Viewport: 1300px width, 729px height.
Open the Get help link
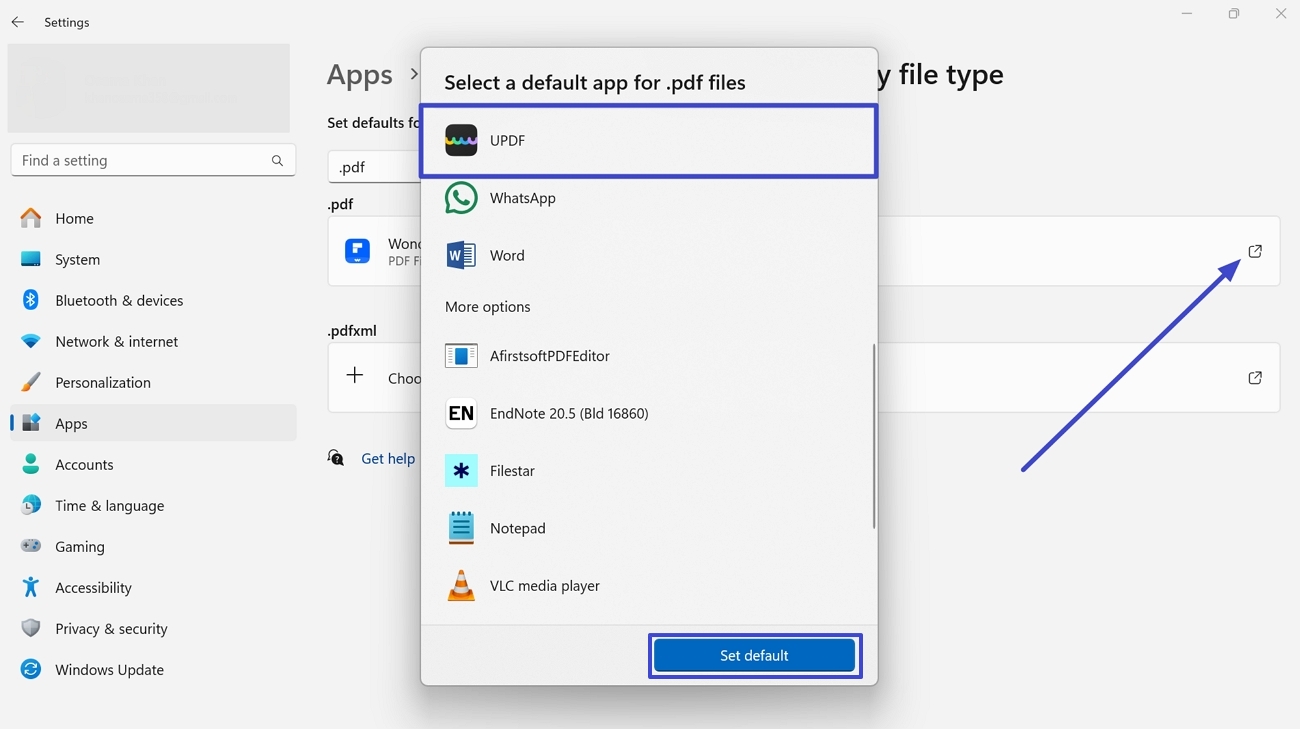pos(388,458)
